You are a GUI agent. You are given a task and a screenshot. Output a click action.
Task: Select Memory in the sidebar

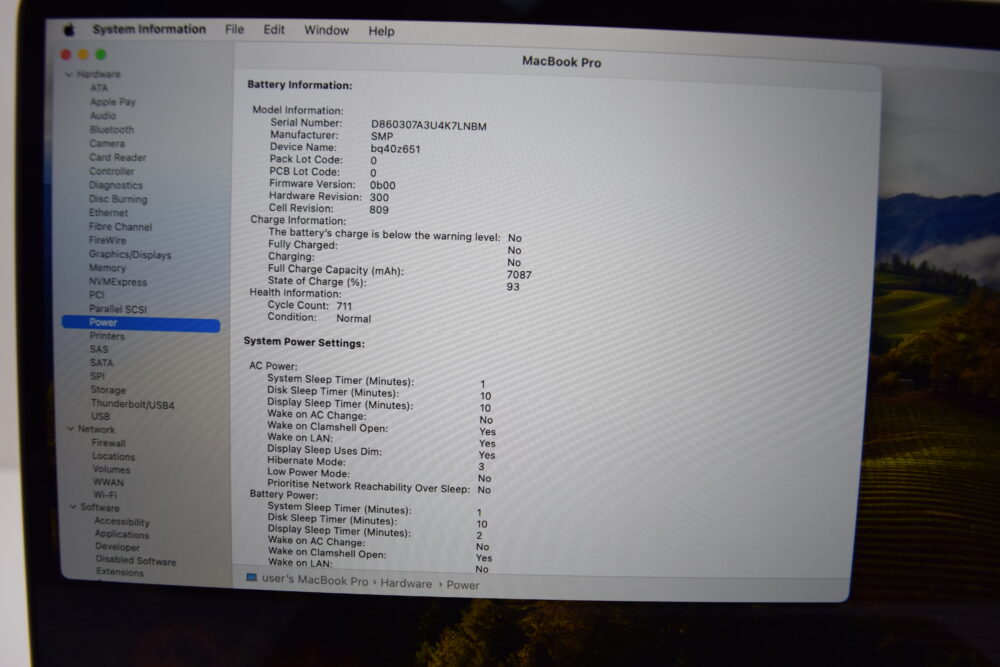click(x=107, y=268)
